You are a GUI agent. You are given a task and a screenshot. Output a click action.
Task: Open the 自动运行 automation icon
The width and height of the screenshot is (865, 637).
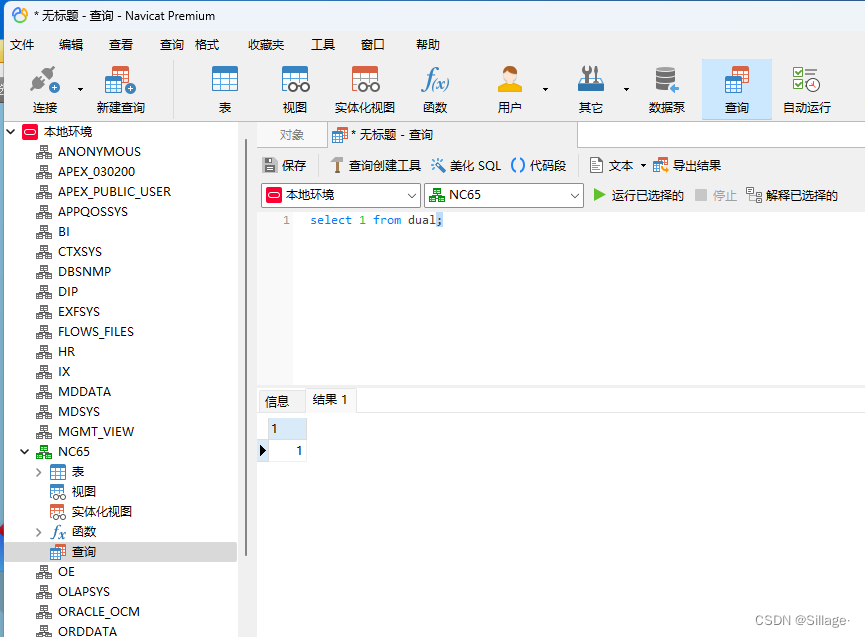(x=807, y=89)
